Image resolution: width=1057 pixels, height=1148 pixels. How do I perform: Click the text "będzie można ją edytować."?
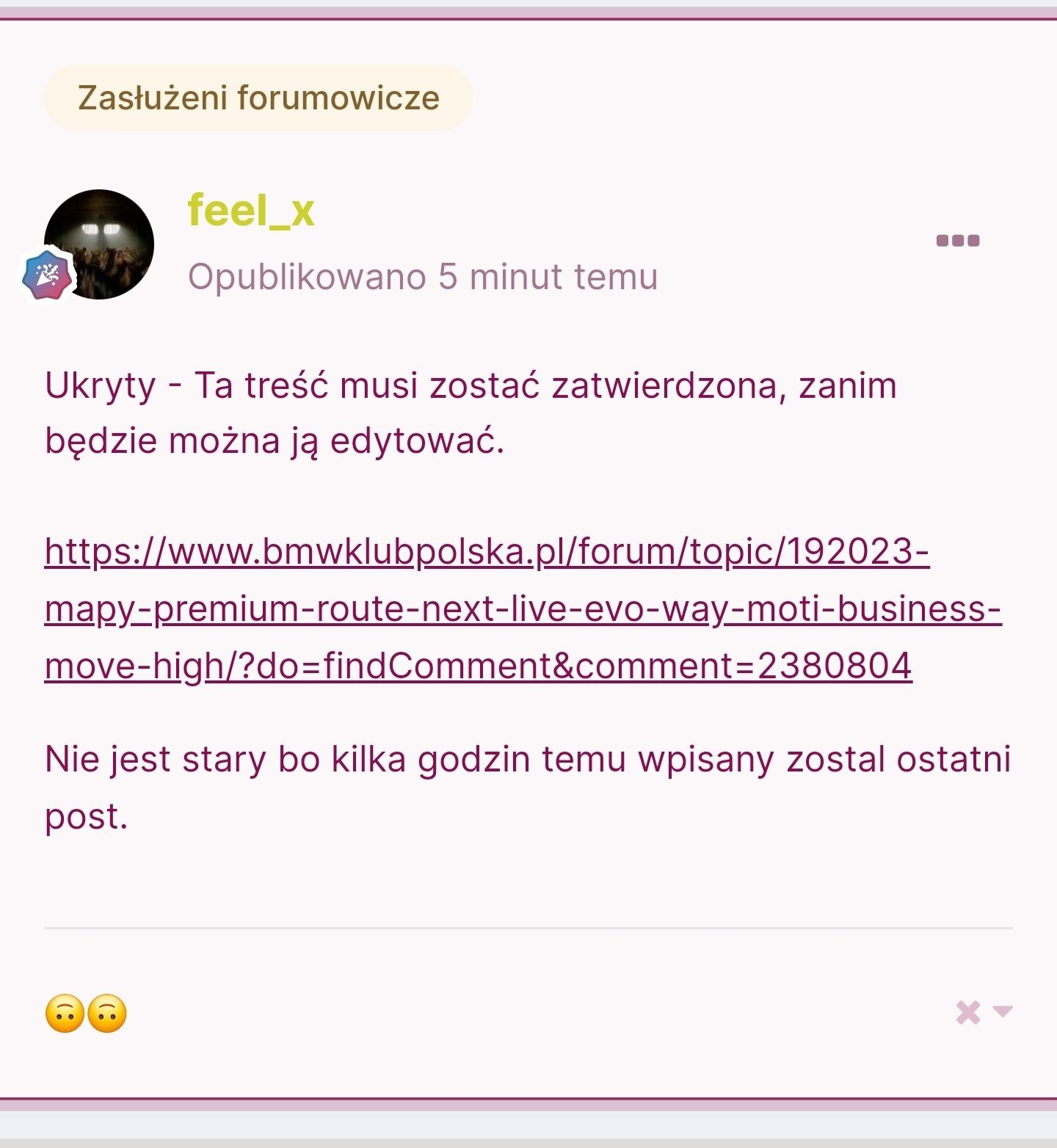[x=275, y=442]
